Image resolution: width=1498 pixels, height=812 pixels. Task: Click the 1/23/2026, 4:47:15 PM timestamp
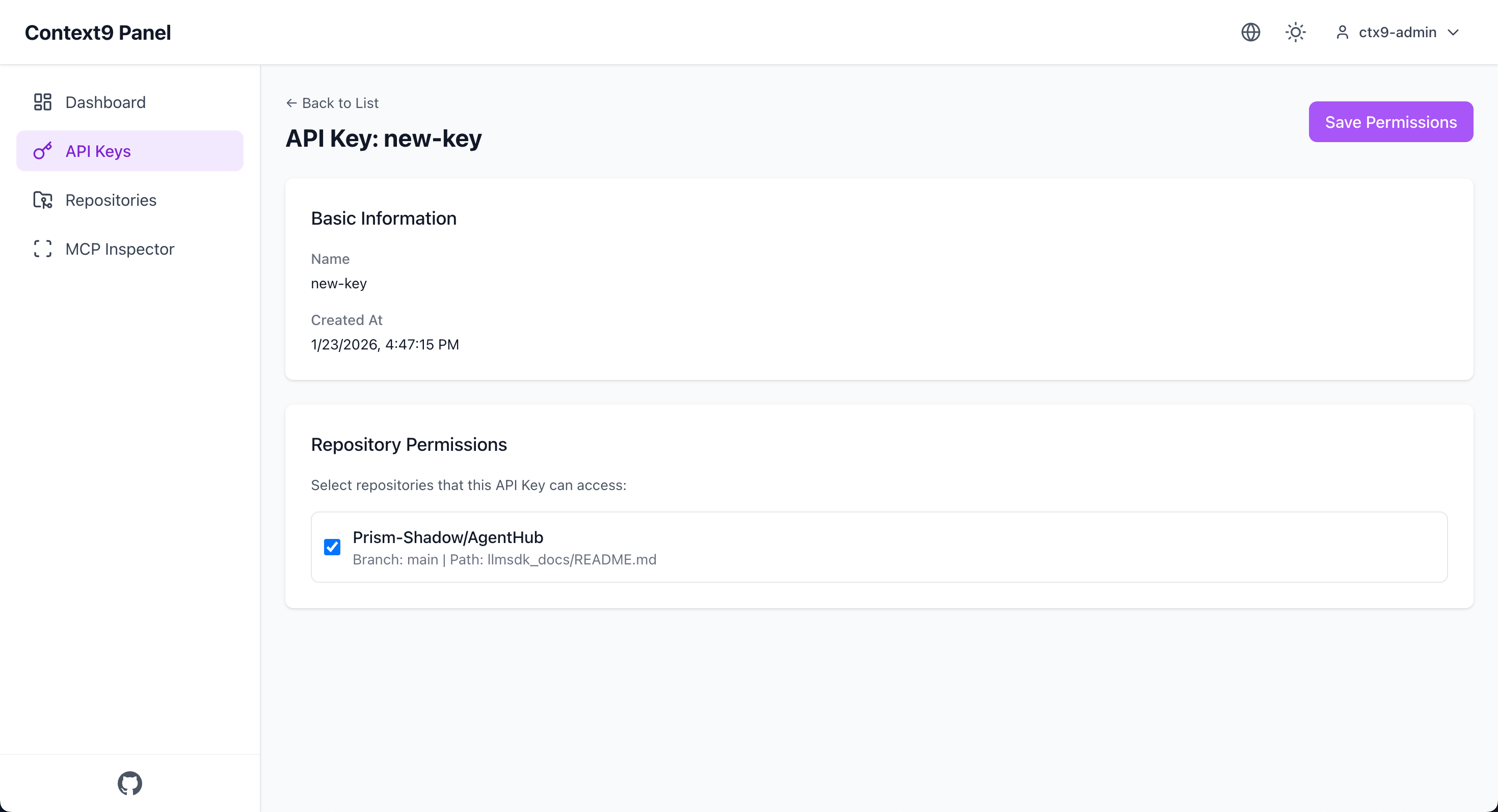pyautogui.click(x=384, y=345)
